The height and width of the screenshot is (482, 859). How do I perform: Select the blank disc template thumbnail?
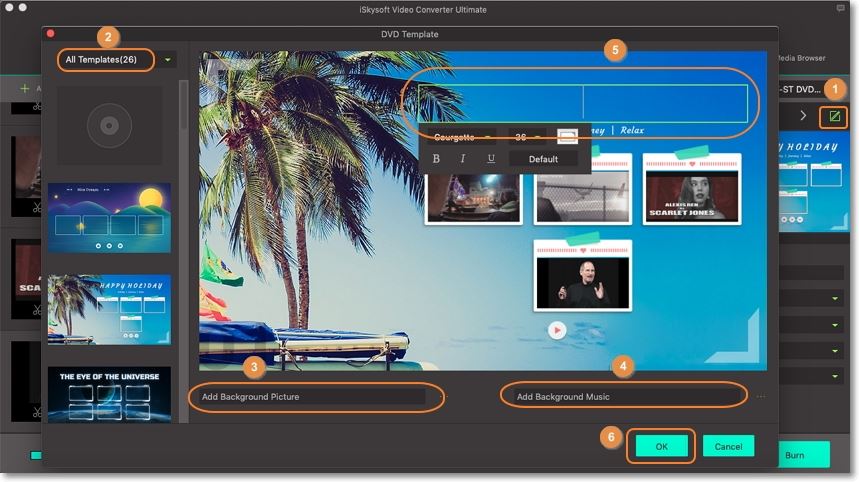tap(109, 126)
